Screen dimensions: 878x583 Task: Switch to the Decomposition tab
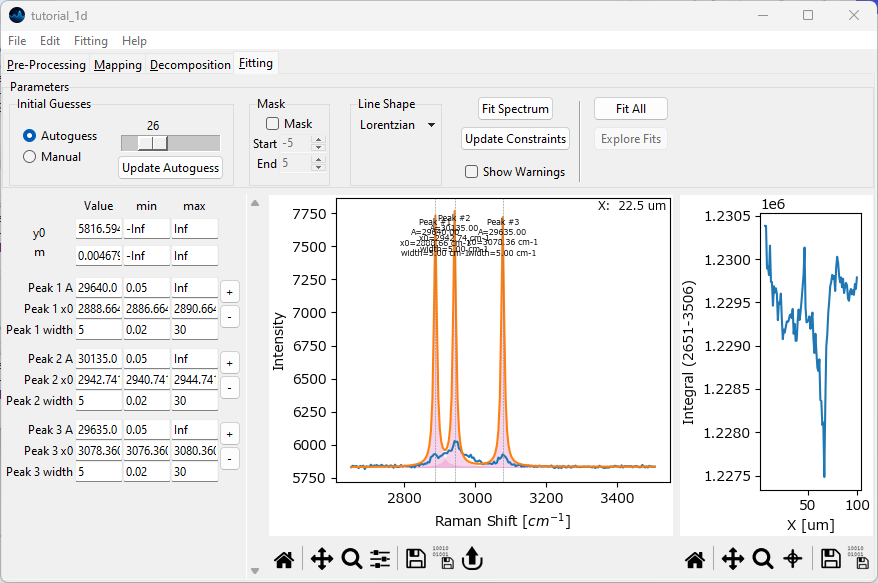coord(190,65)
